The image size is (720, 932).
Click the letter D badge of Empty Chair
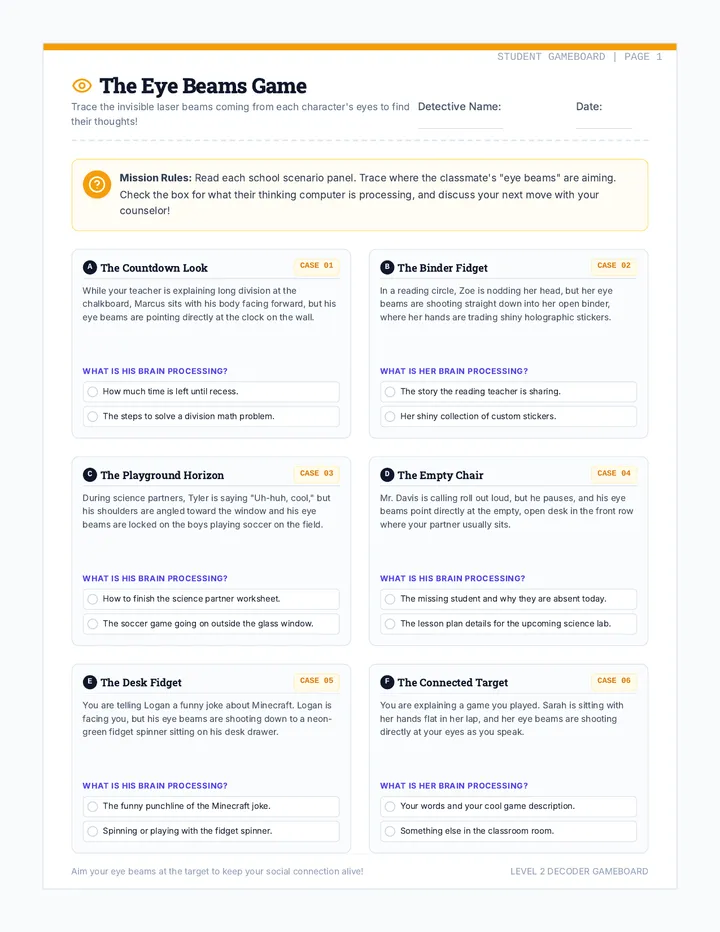[387, 474]
